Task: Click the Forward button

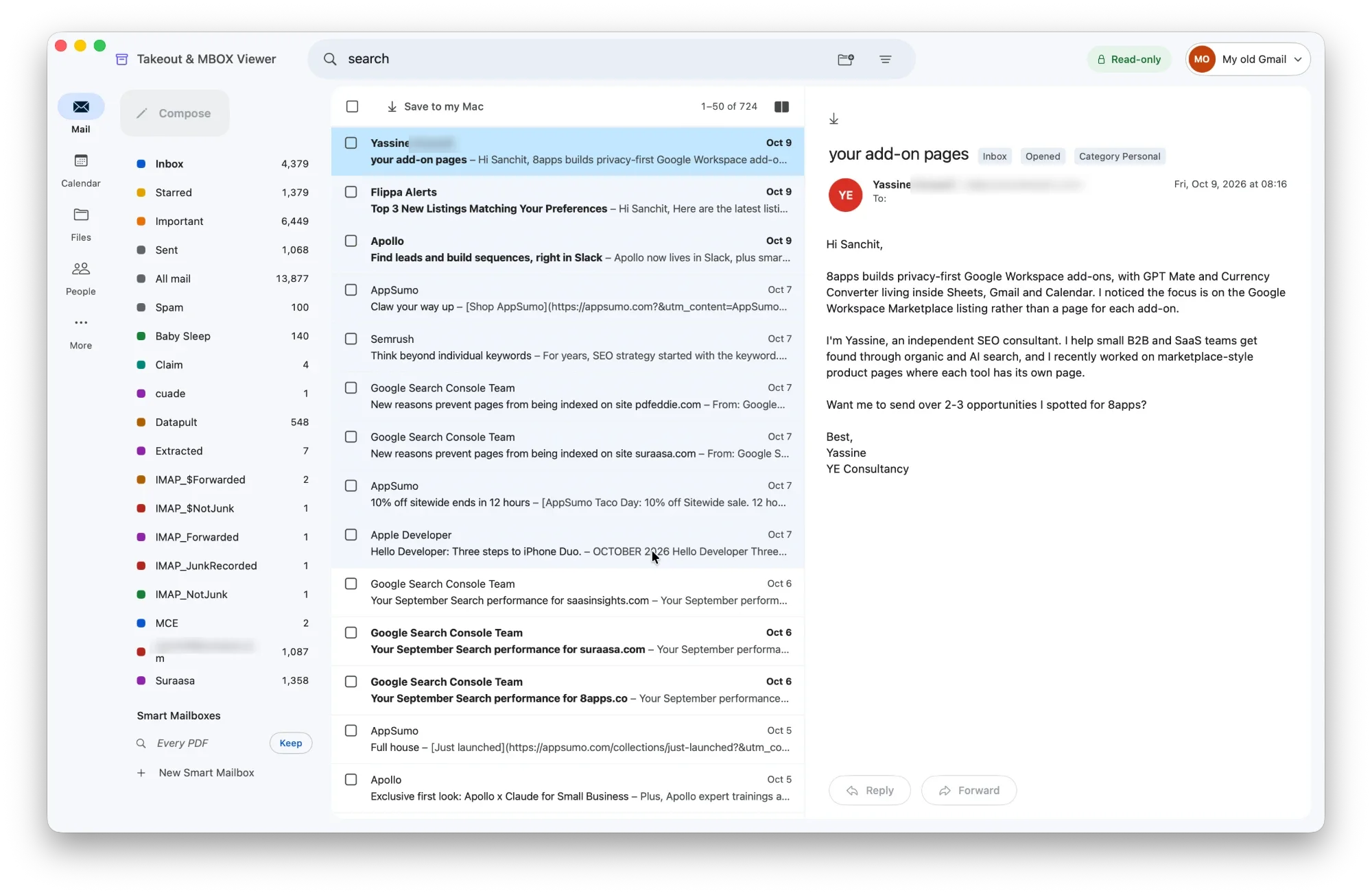Action: 969,791
